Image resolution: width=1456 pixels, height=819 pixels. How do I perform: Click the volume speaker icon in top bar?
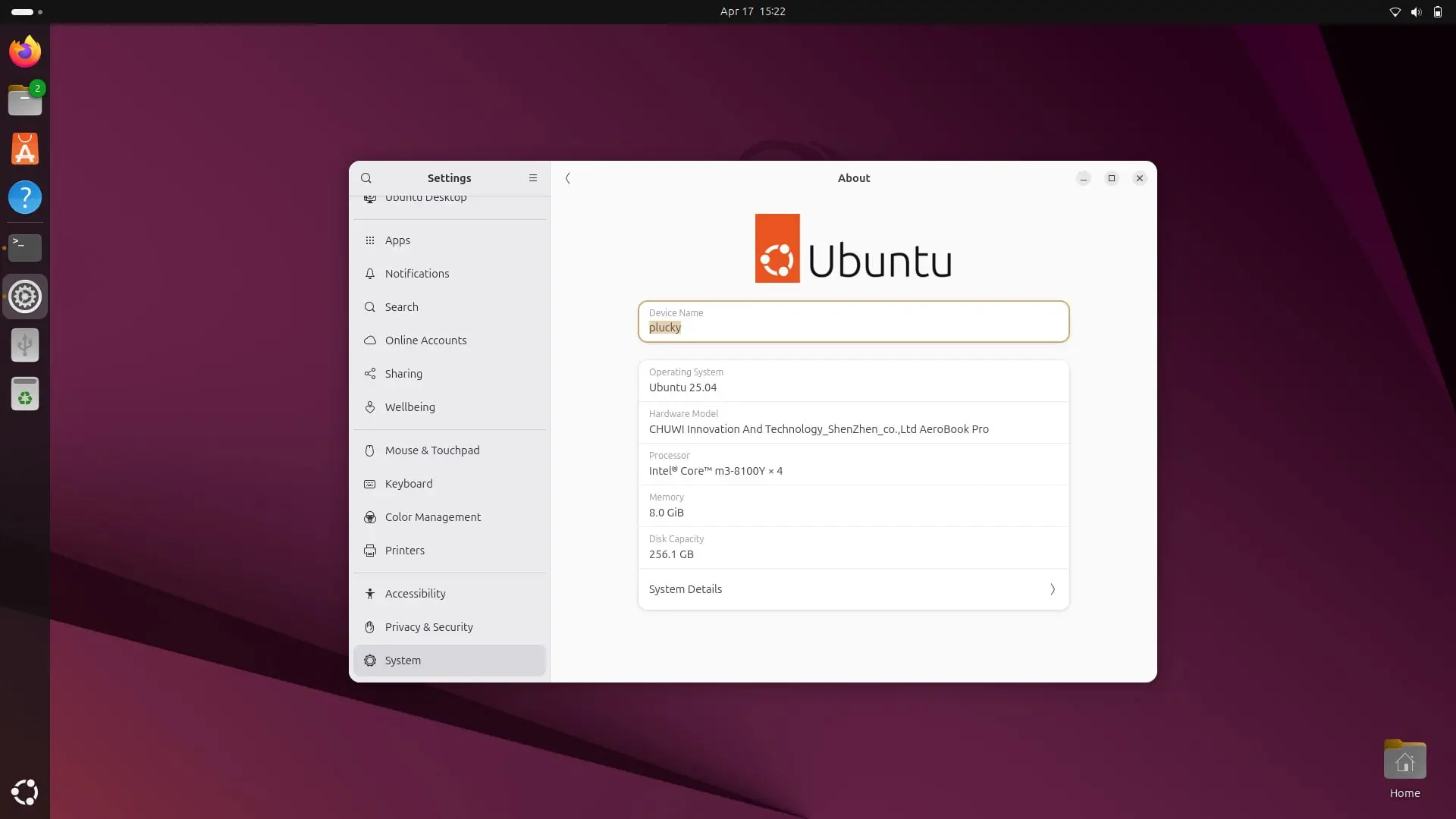pos(1416,11)
